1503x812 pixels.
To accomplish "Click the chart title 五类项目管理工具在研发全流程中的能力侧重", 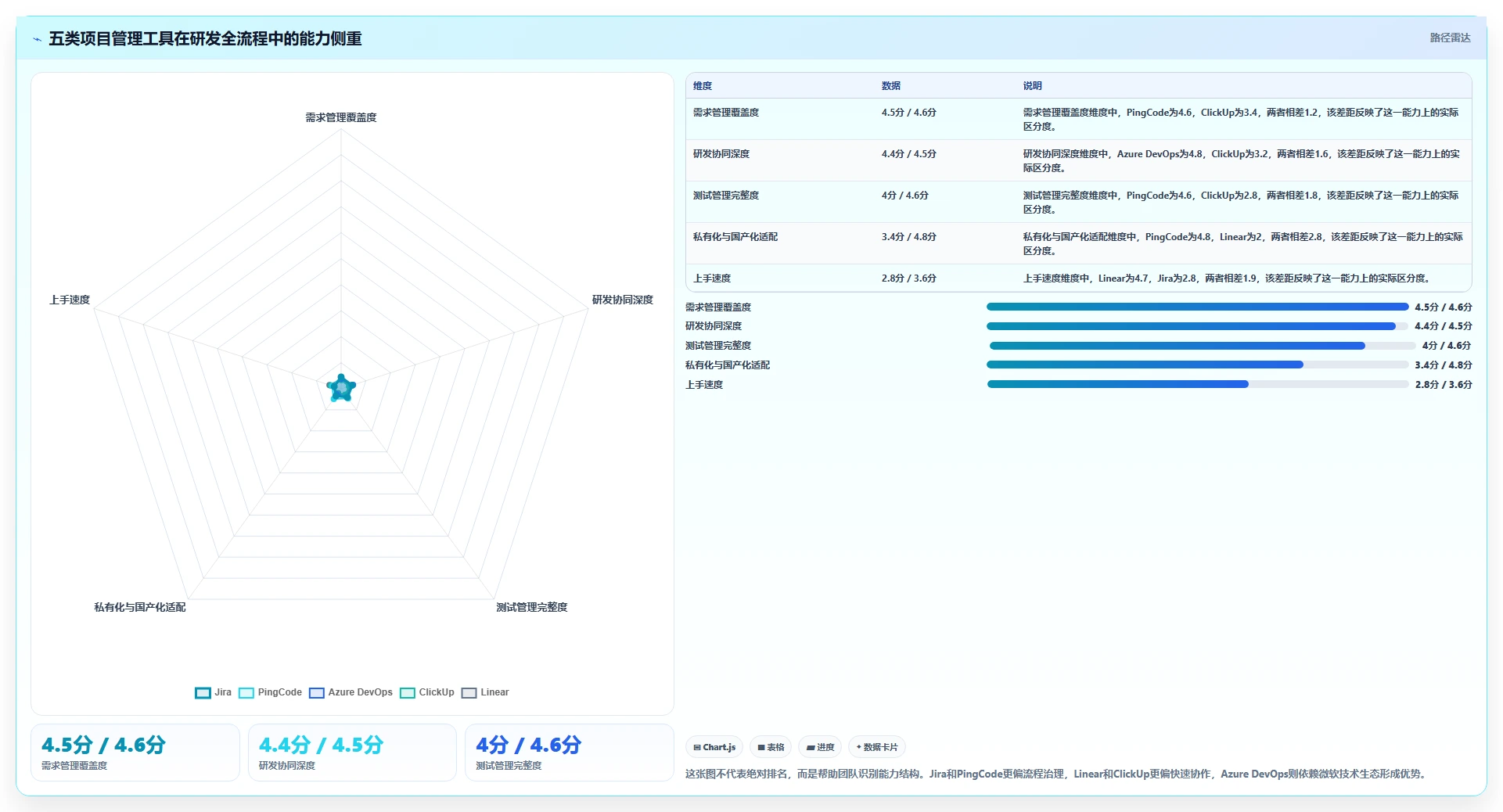I will [206, 39].
